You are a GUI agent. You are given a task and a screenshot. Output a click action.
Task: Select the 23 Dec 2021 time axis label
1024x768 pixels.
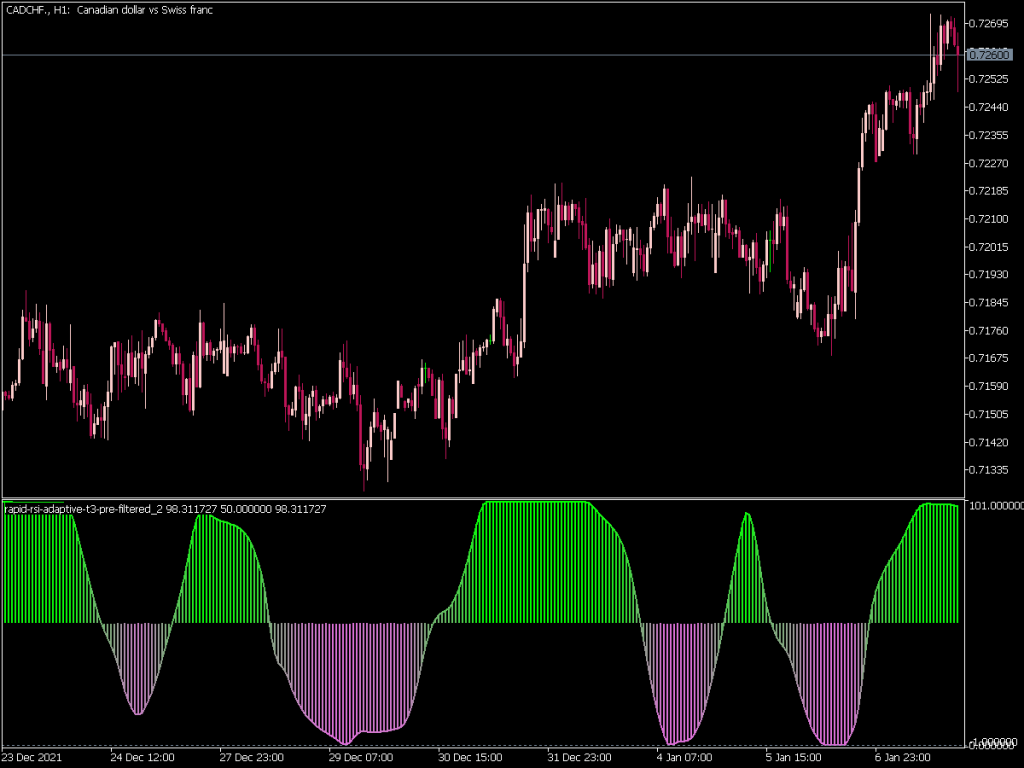[x=30, y=757]
